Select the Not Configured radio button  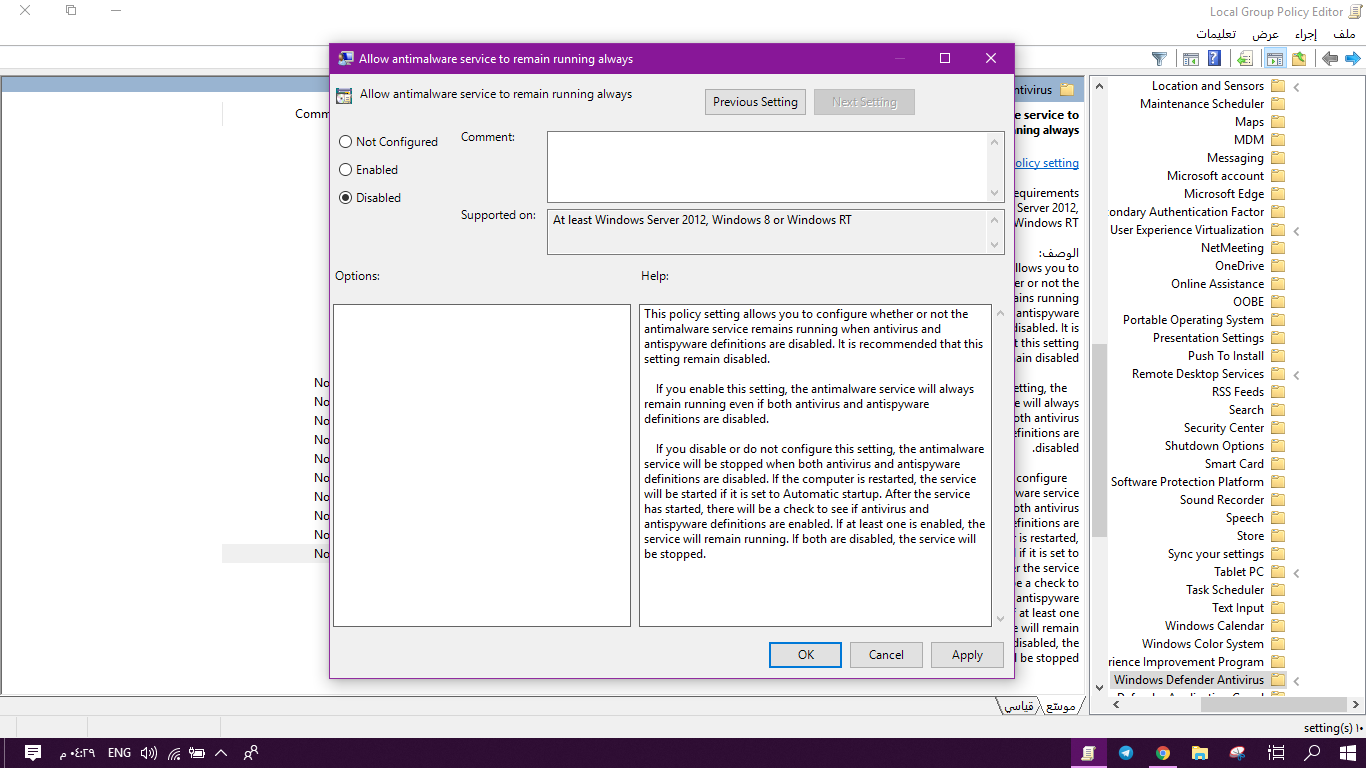click(x=346, y=142)
